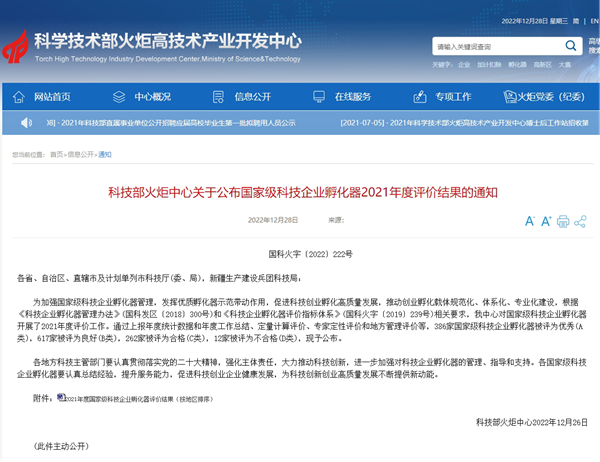
Task: Click 首页 in breadcrumb trail
Action: [x=56, y=155]
